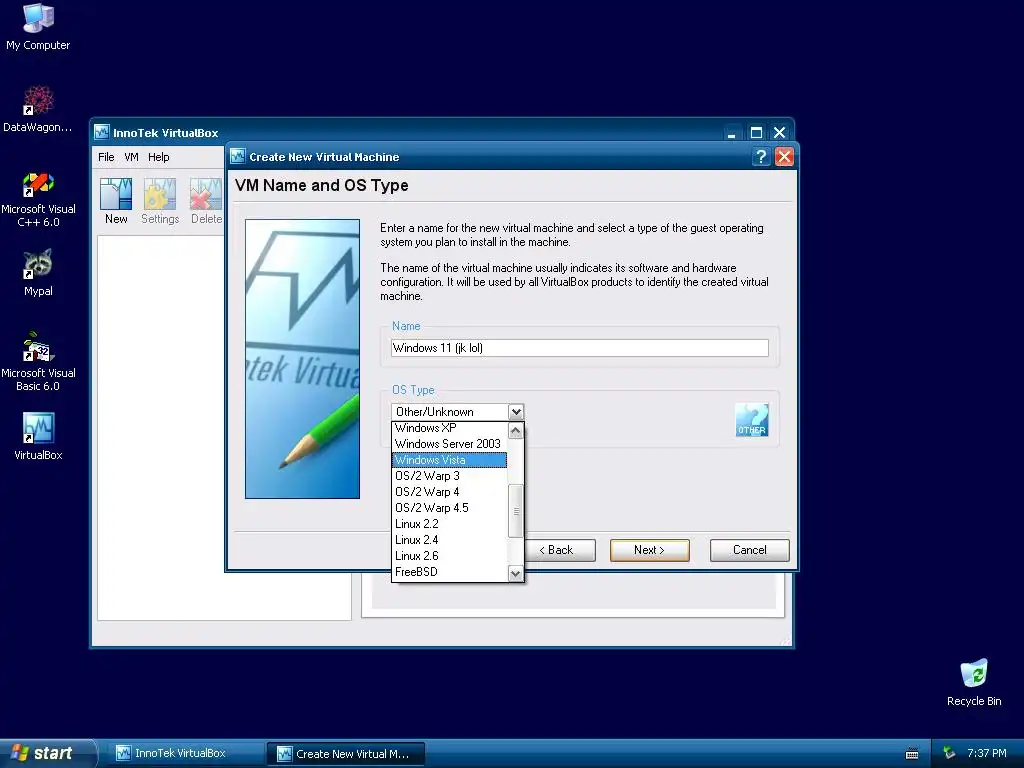The height and width of the screenshot is (768, 1024).
Task: Click the VM Name input field
Action: (x=579, y=348)
